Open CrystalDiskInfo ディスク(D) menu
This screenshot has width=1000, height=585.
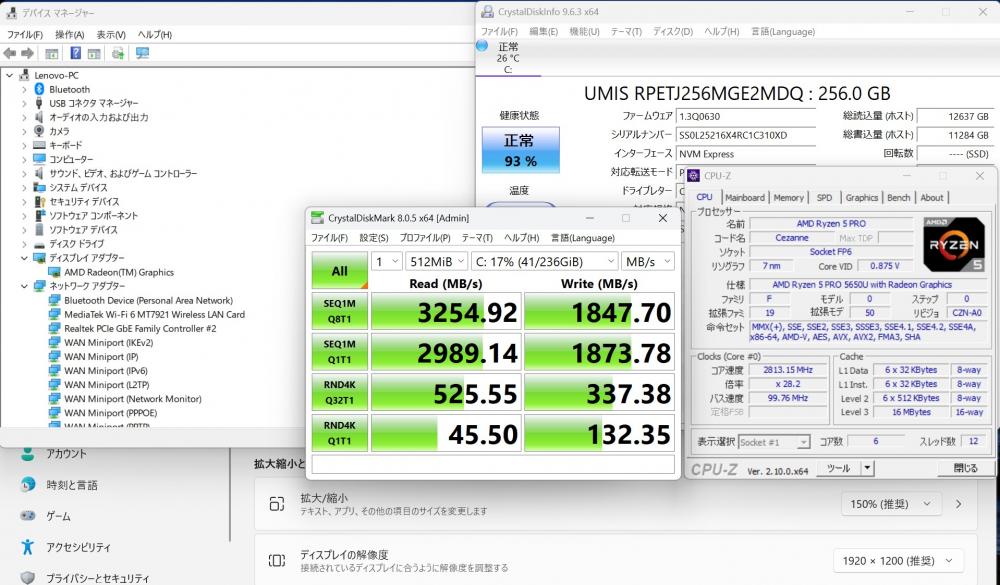pos(672,31)
